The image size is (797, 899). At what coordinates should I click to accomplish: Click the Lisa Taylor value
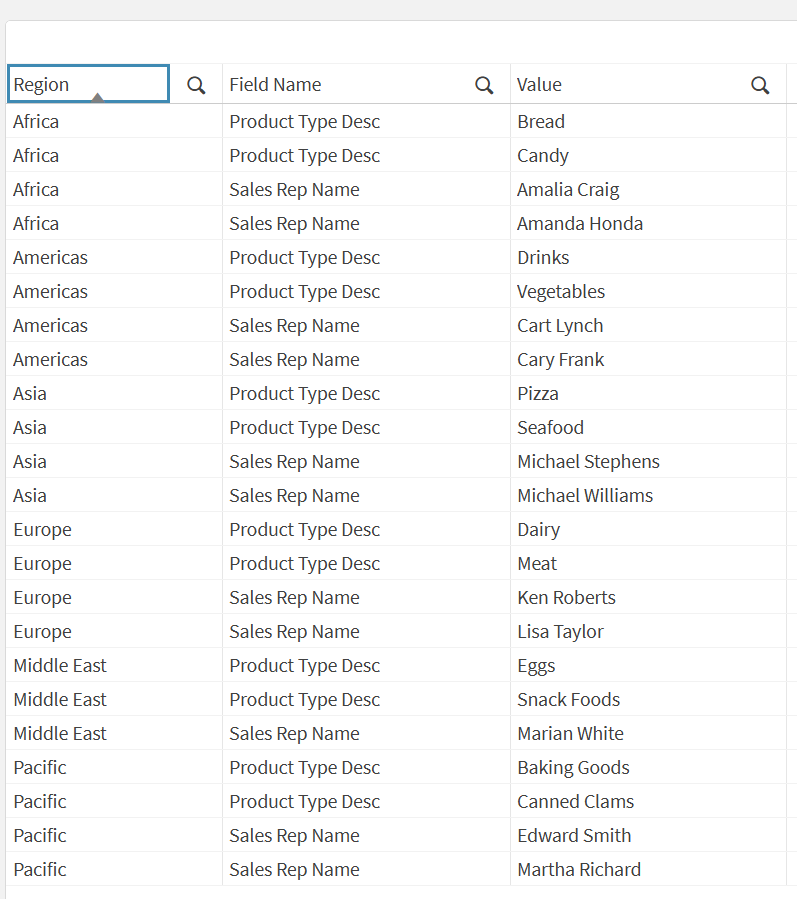(x=560, y=632)
